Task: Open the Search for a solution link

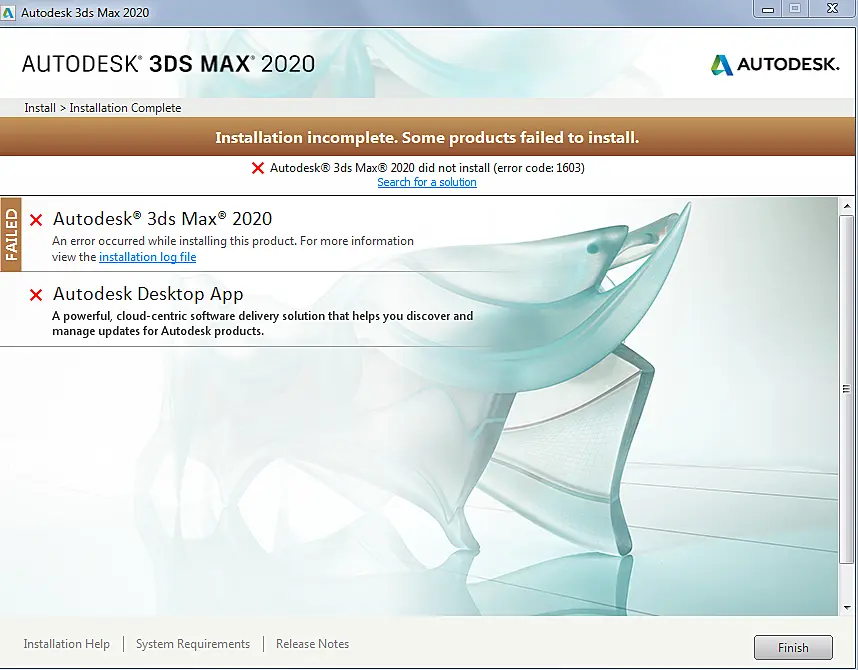Action: click(x=427, y=182)
